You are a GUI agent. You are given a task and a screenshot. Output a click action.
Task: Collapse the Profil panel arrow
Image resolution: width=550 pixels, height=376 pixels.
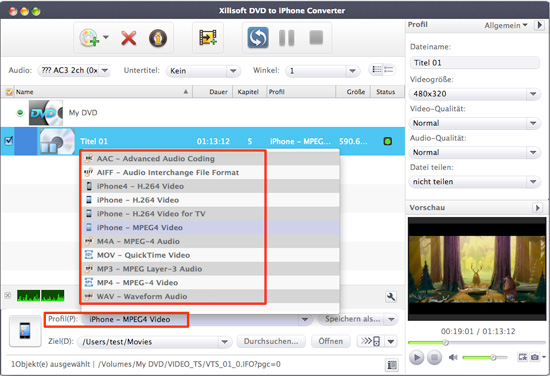539,25
